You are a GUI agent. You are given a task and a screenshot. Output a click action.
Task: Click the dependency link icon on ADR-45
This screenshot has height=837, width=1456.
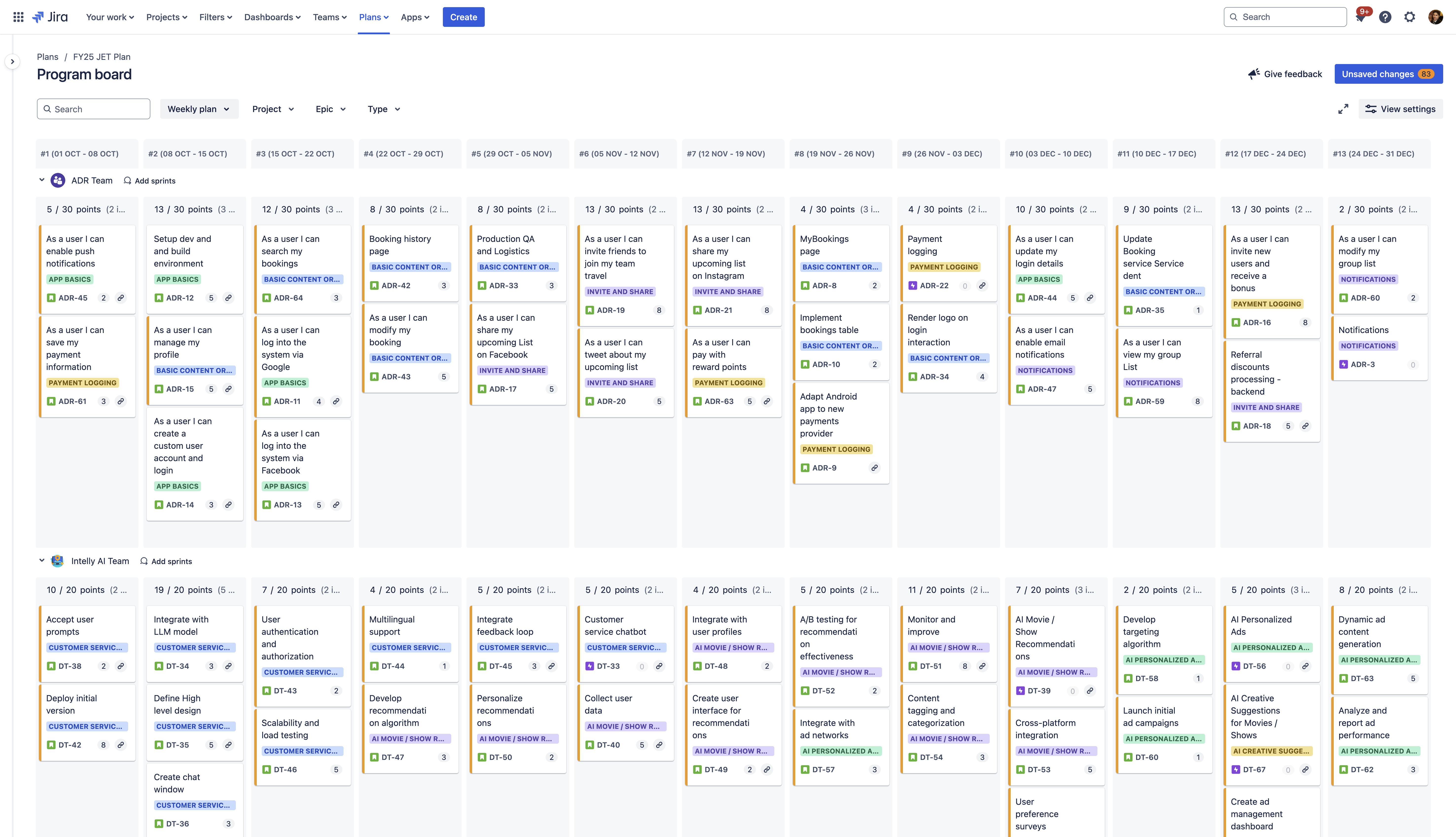121,298
